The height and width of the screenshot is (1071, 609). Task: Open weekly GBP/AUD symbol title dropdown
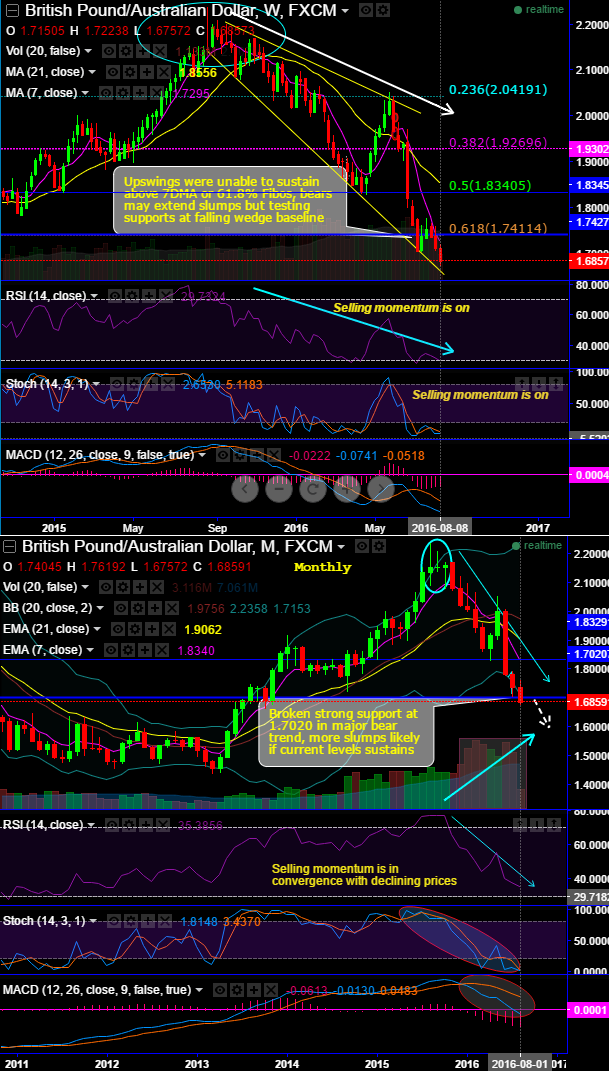coord(345,10)
